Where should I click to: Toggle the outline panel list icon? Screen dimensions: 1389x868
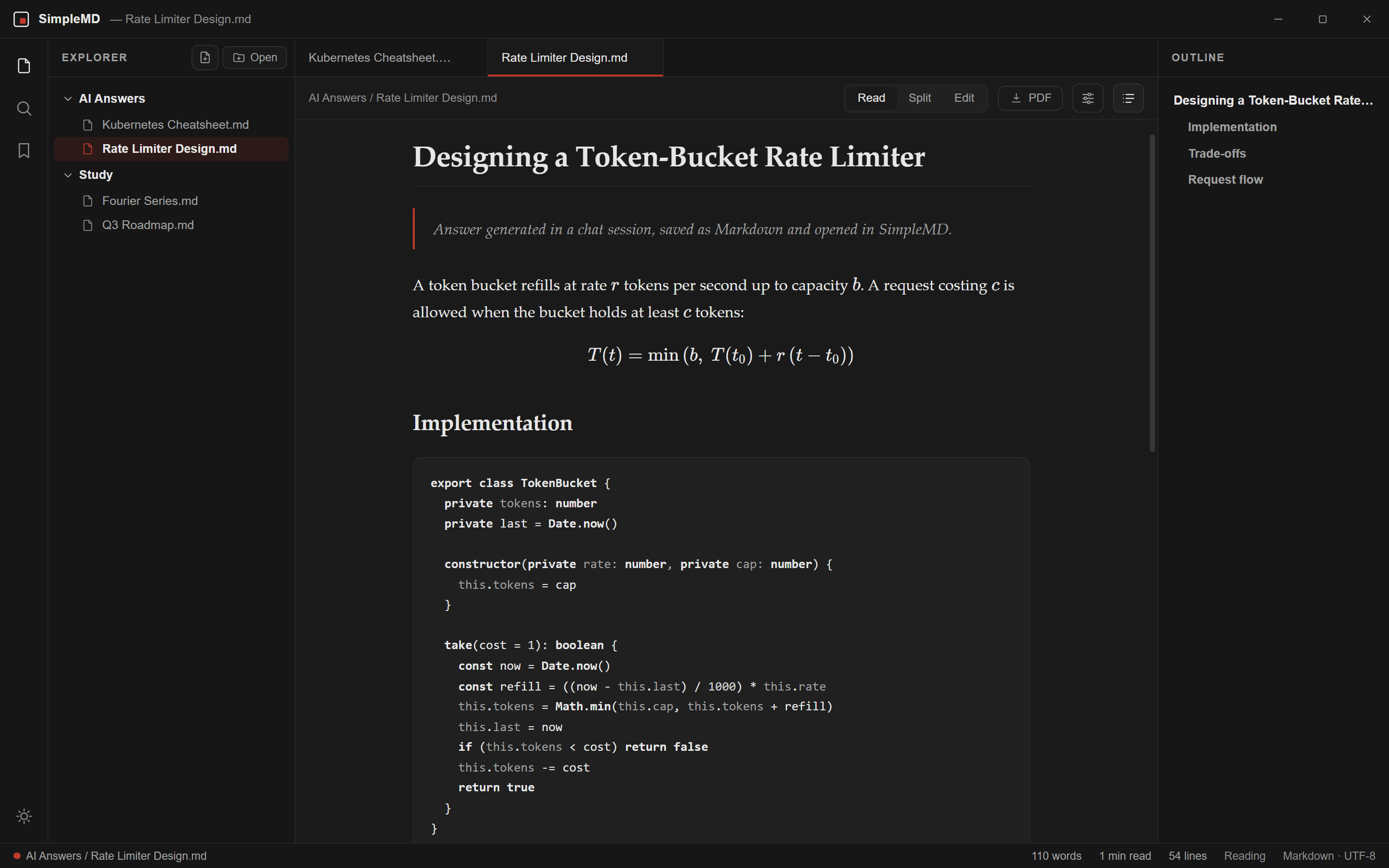[x=1129, y=98]
